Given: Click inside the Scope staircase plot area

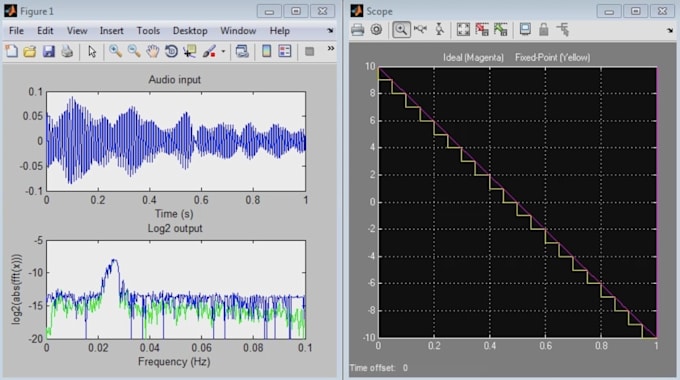Looking at the screenshot, I should (517, 202).
